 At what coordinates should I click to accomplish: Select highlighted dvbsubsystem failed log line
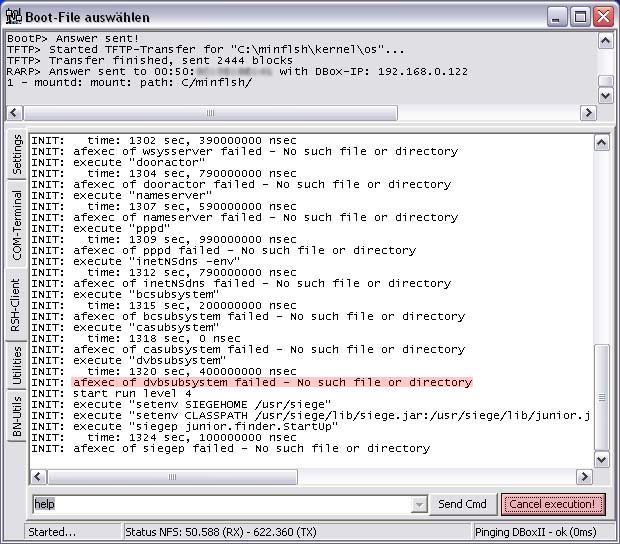click(271, 382)
